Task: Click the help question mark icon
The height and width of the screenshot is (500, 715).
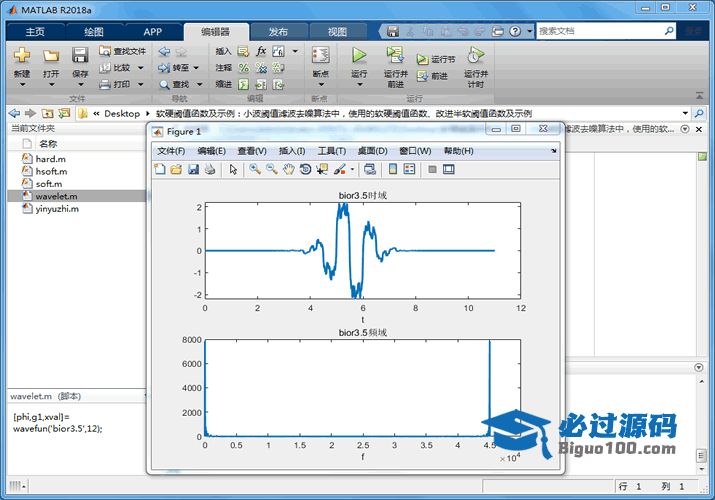Action: (x=515, y=31)
